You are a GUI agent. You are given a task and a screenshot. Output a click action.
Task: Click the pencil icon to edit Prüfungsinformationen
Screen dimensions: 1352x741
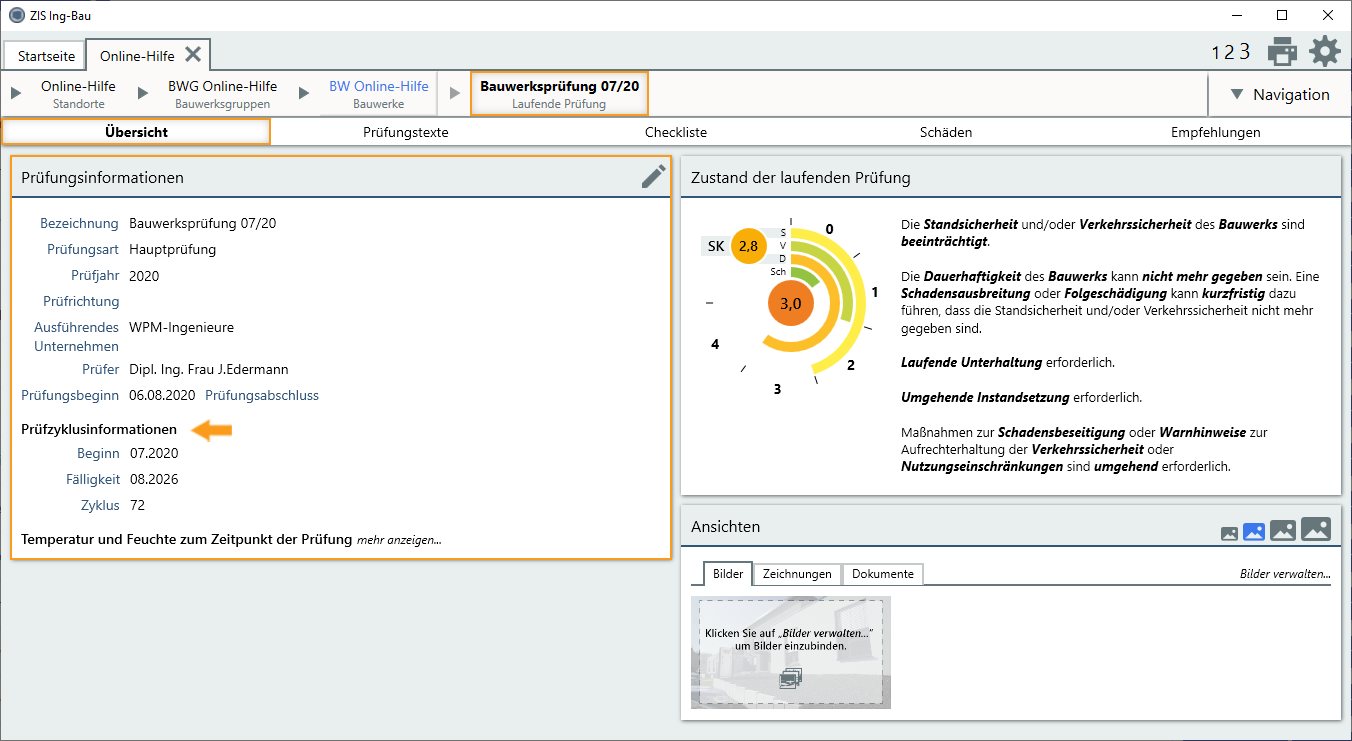(653, 177)
